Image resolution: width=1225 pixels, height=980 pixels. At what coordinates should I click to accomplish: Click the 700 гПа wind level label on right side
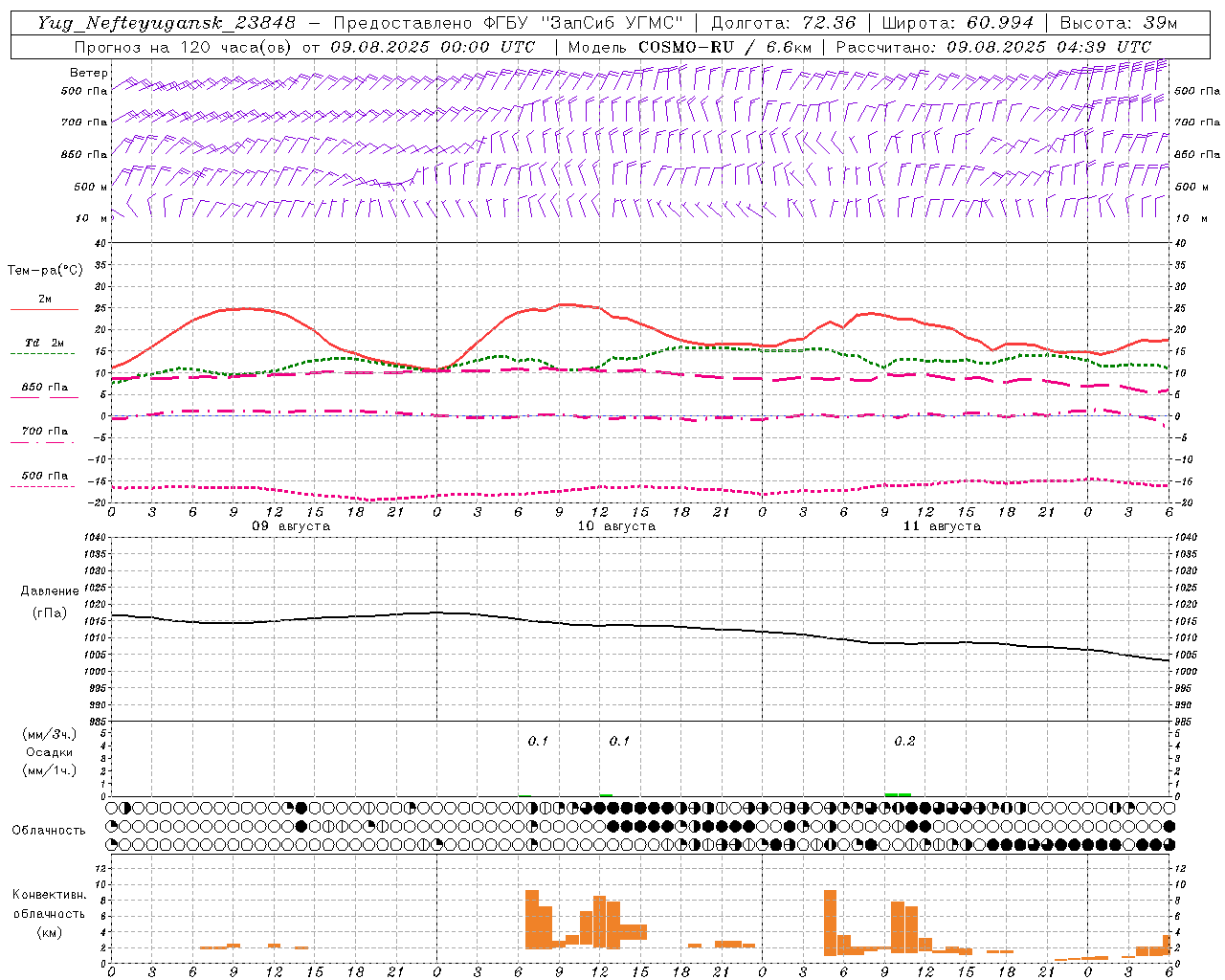pyautogui.click(x=1197, y=122)
